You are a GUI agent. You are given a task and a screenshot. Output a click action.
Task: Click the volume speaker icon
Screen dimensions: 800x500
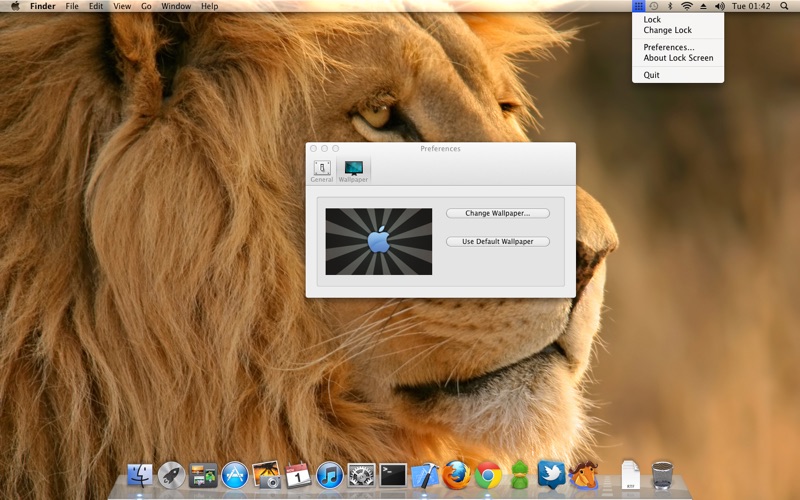click(719, 6)
